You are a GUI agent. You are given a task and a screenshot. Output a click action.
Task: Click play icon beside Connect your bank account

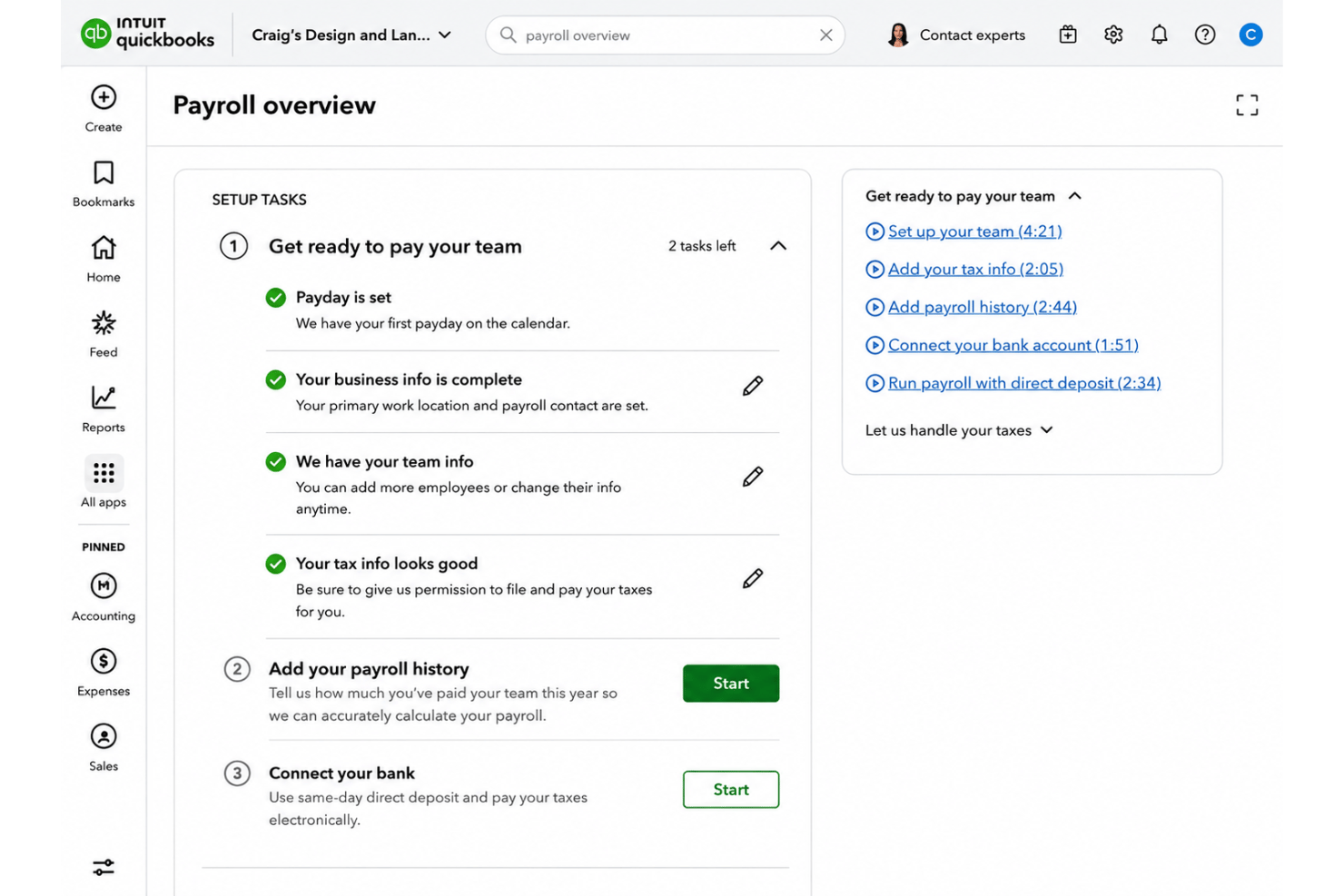tap(875, 345)
